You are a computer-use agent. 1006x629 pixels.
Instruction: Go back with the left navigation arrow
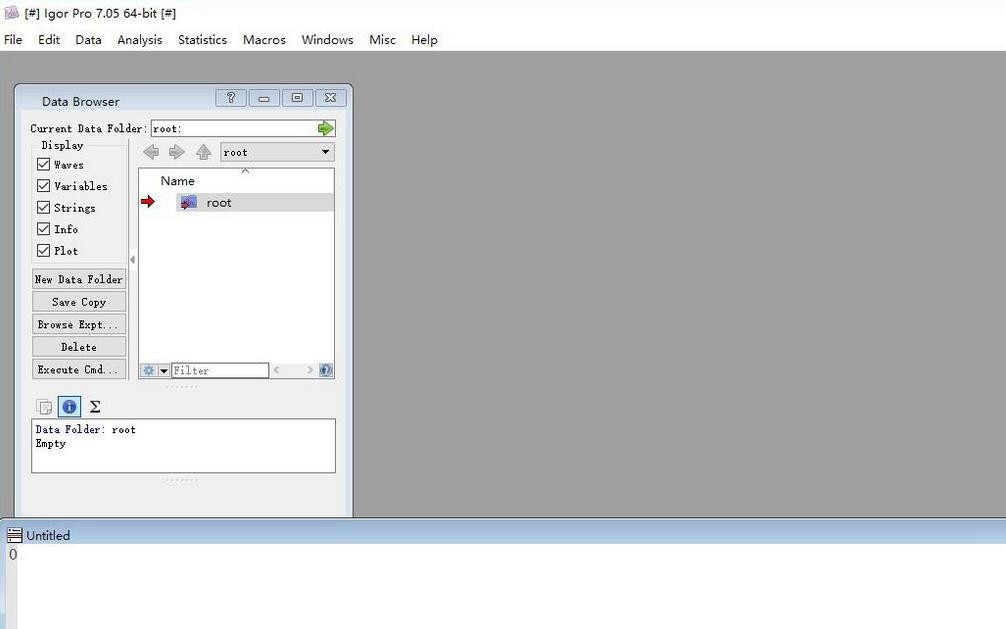point(151,152)
